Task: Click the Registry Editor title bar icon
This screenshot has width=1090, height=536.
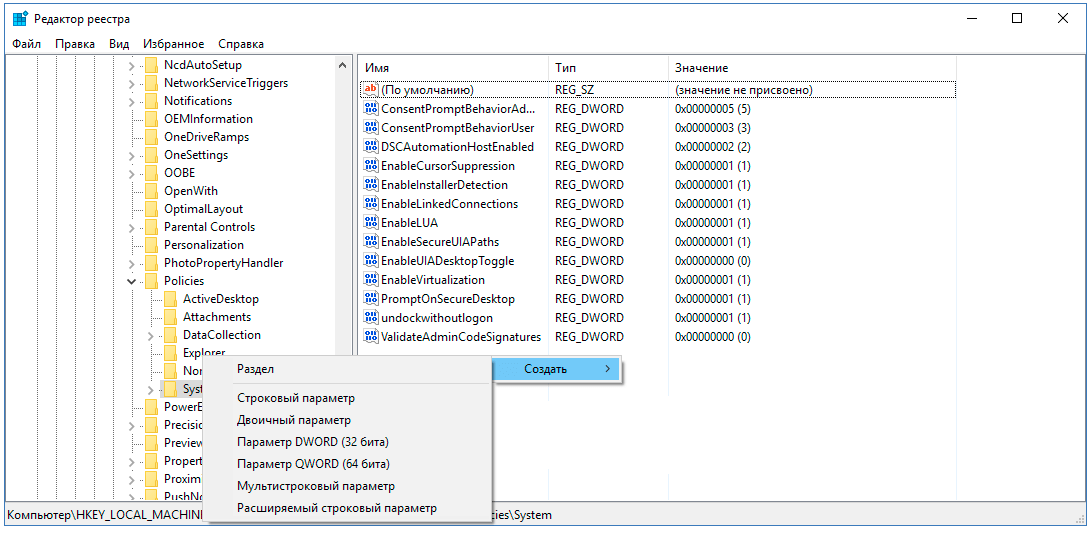Action: [20, 19]
